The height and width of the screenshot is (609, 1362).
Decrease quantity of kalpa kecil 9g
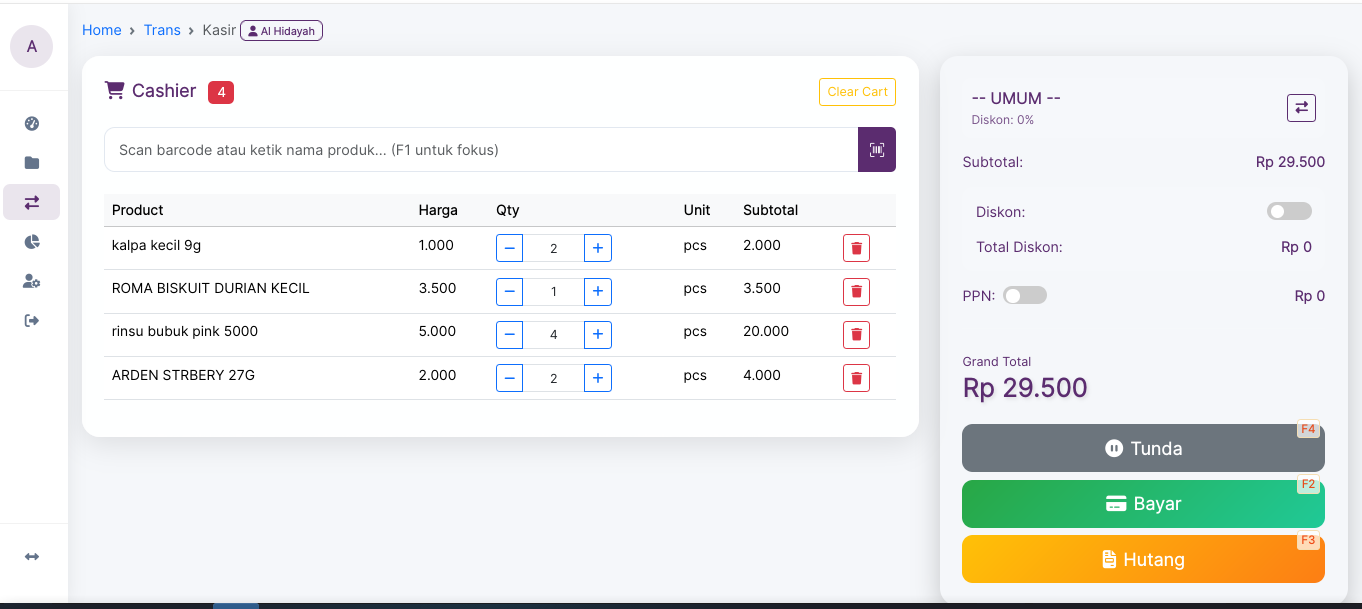tap(509, 248)
